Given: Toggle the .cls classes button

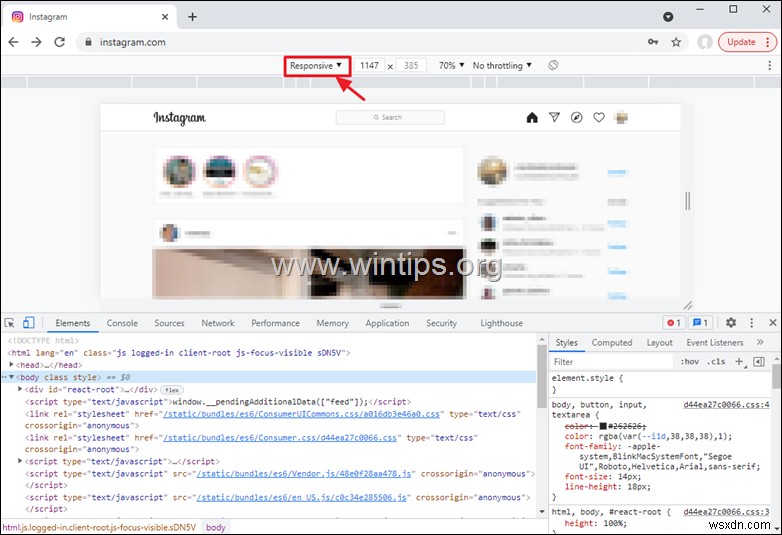Looking at the screenshot, I should [716, 362].
